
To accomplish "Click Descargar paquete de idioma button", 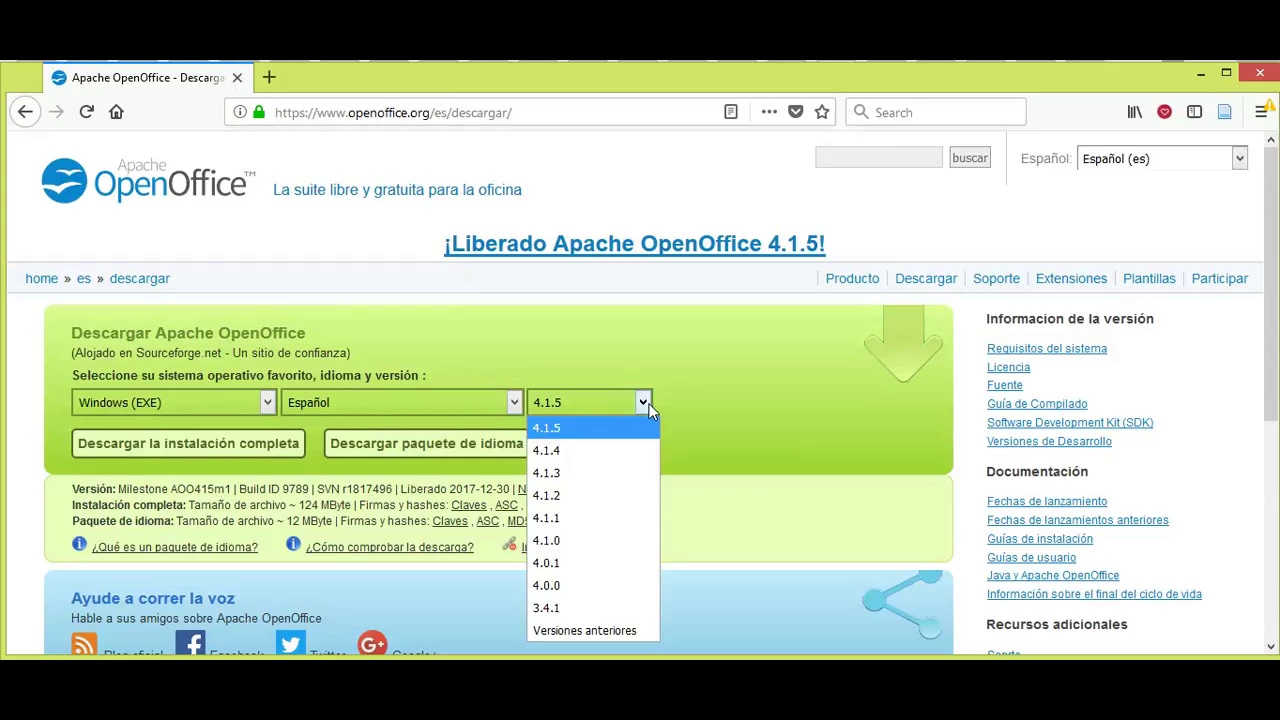I will pyautogui.click(x=426, y=443).
